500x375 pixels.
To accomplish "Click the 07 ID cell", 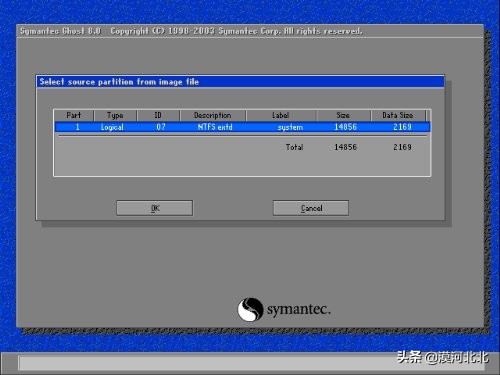I will [161, 127].
